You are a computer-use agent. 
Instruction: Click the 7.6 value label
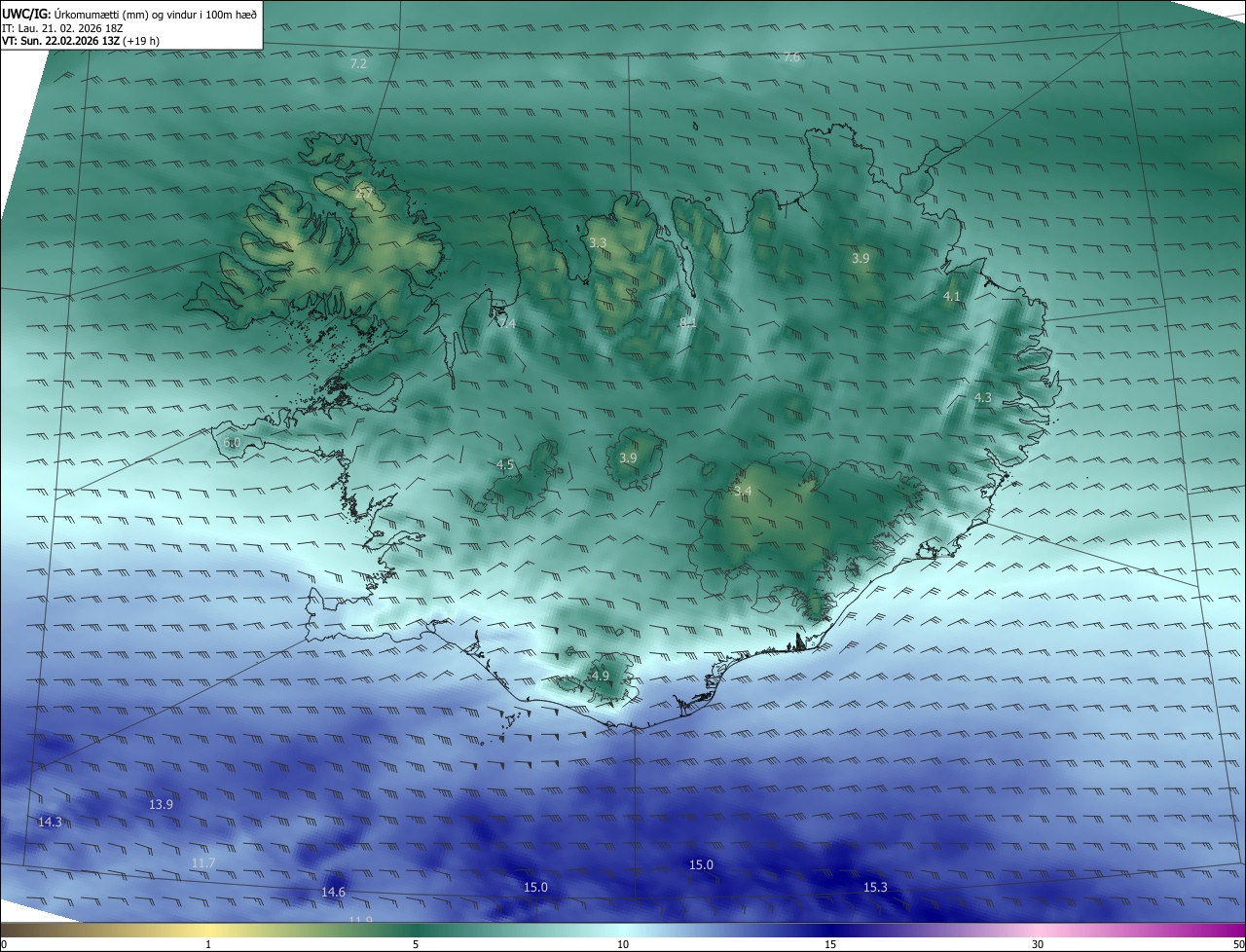click(x=791, y=57)
